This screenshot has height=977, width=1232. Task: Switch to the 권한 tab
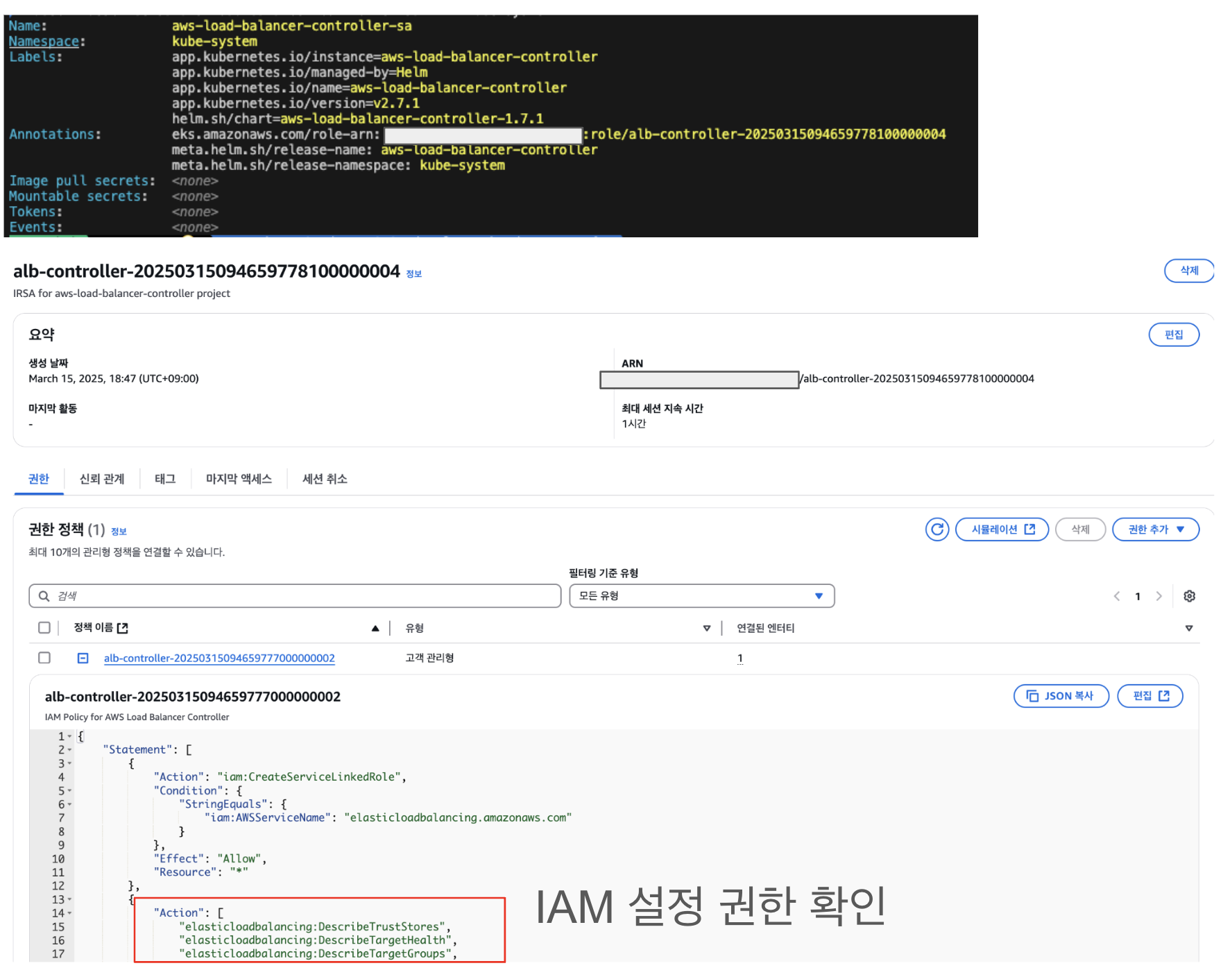(39, 479)
